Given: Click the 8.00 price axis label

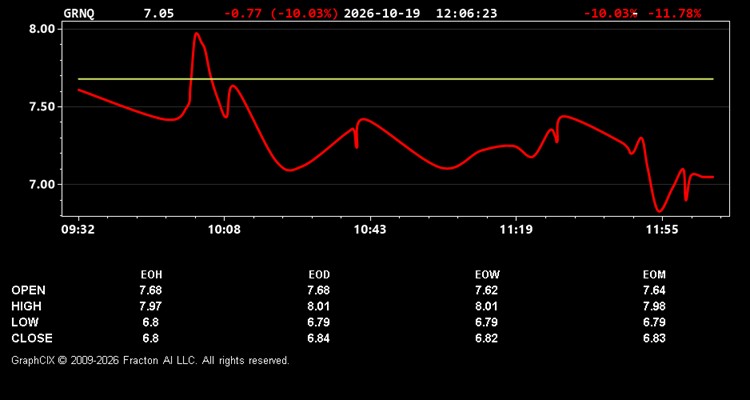Looking at the screenshot, I should pos(43,29).
